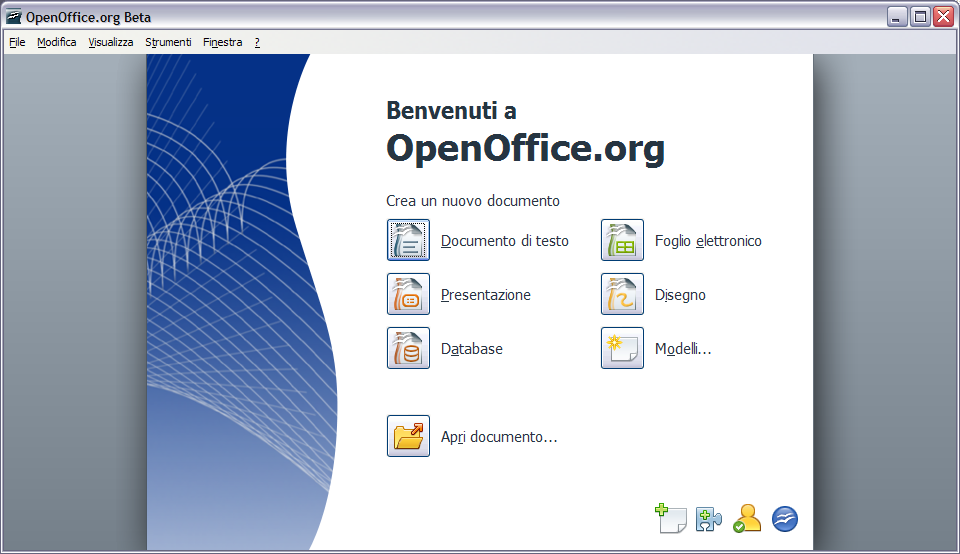
Task: Open the Modifica menu
Action: (x=56, y=42)
